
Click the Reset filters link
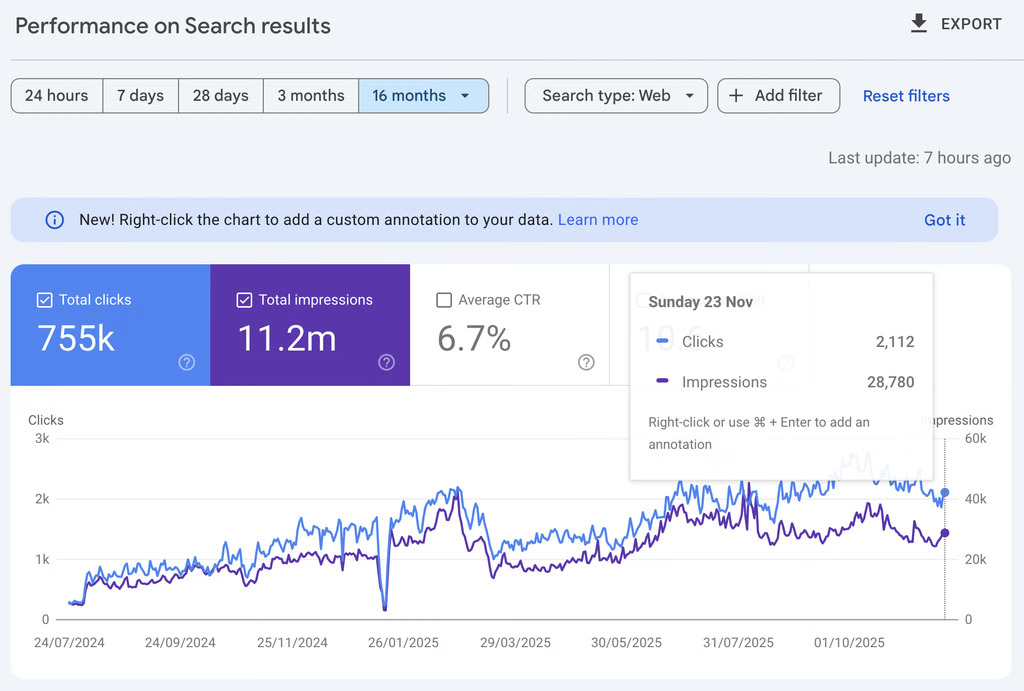click(906, 96)
